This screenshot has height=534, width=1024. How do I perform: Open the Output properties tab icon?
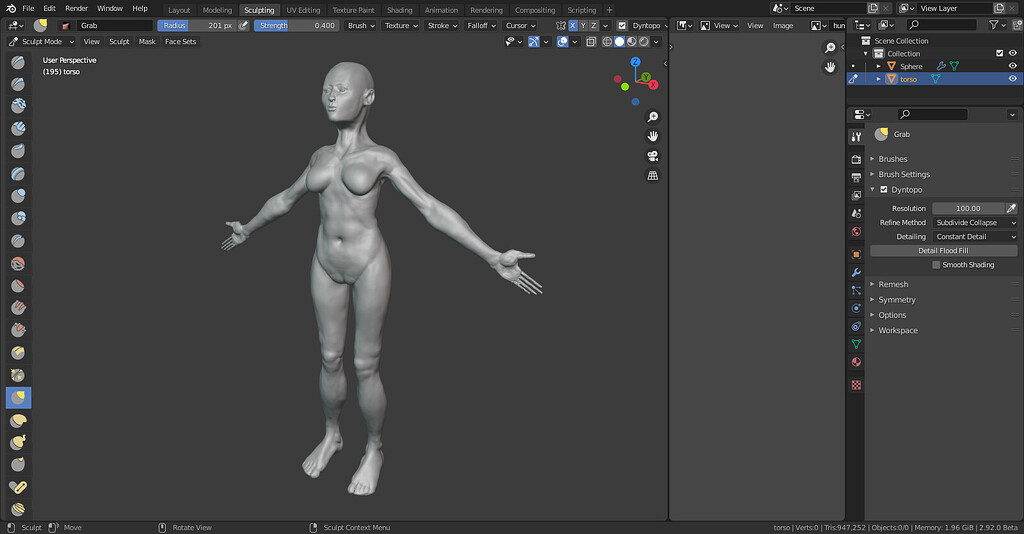[856, 177]
